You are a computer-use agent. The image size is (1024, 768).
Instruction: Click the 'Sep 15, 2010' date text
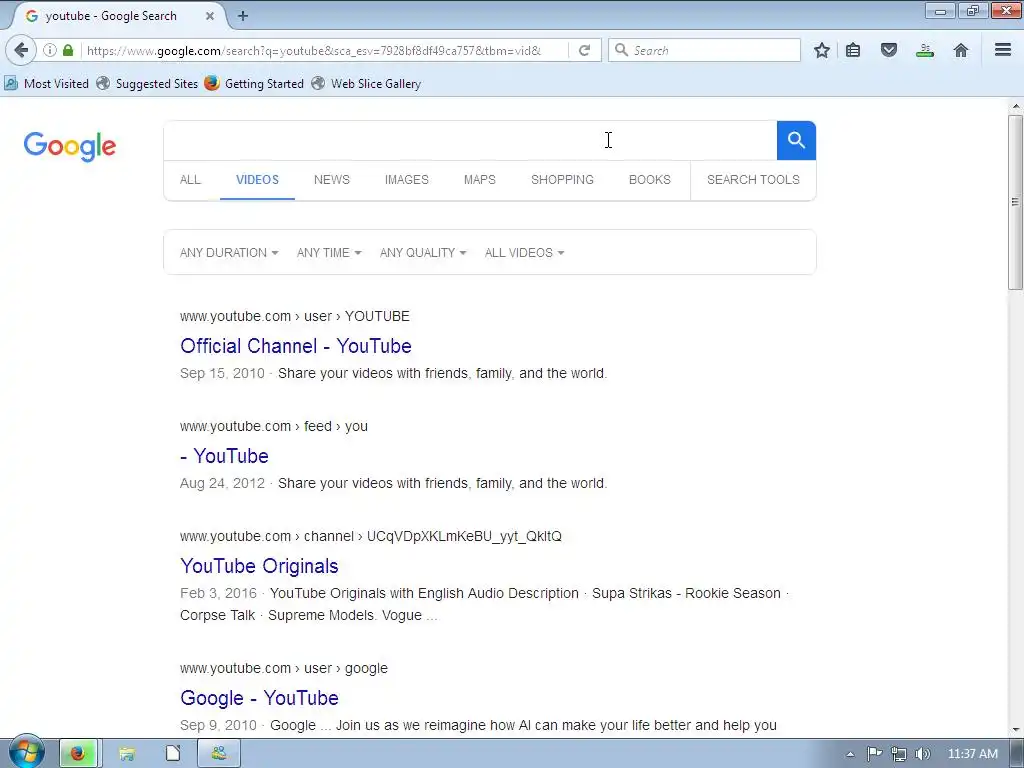(222, 374)
